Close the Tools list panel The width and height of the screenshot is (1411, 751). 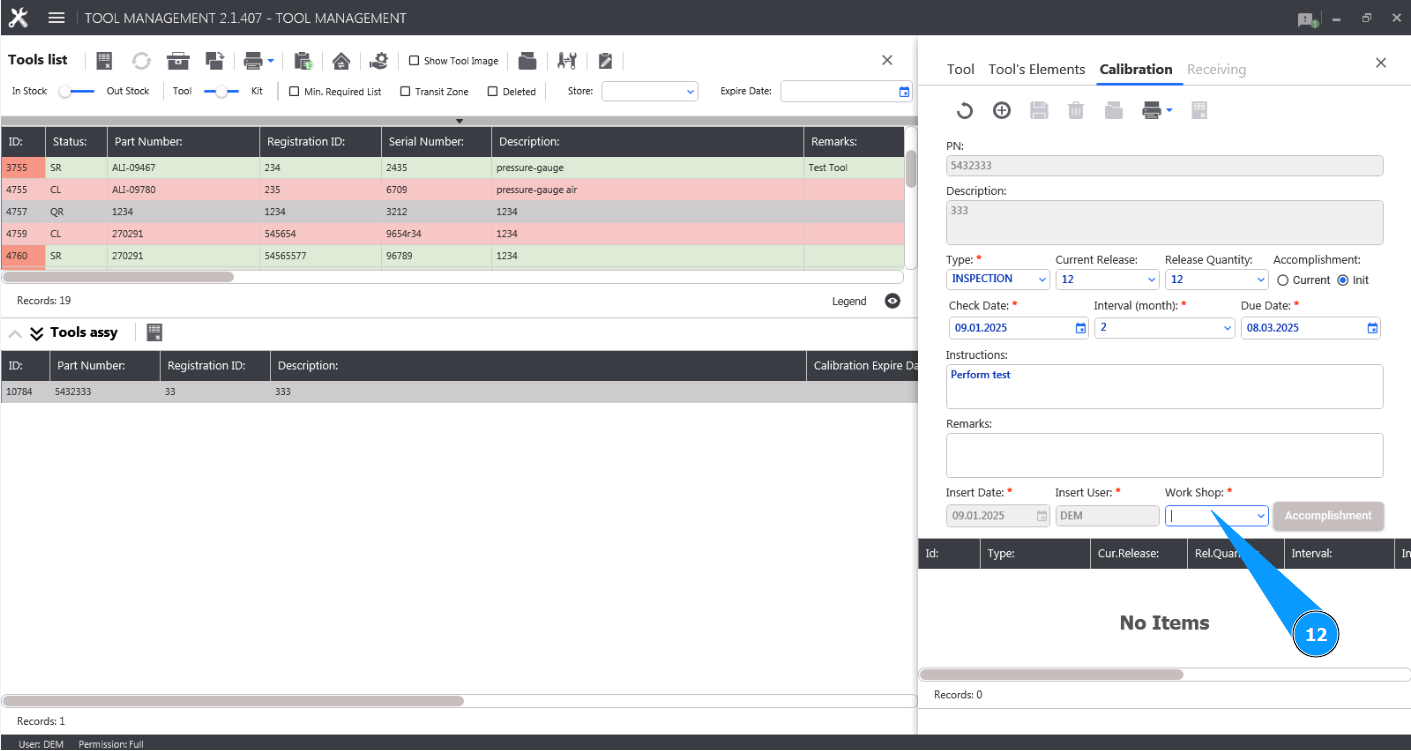click(x=887, y=60)
